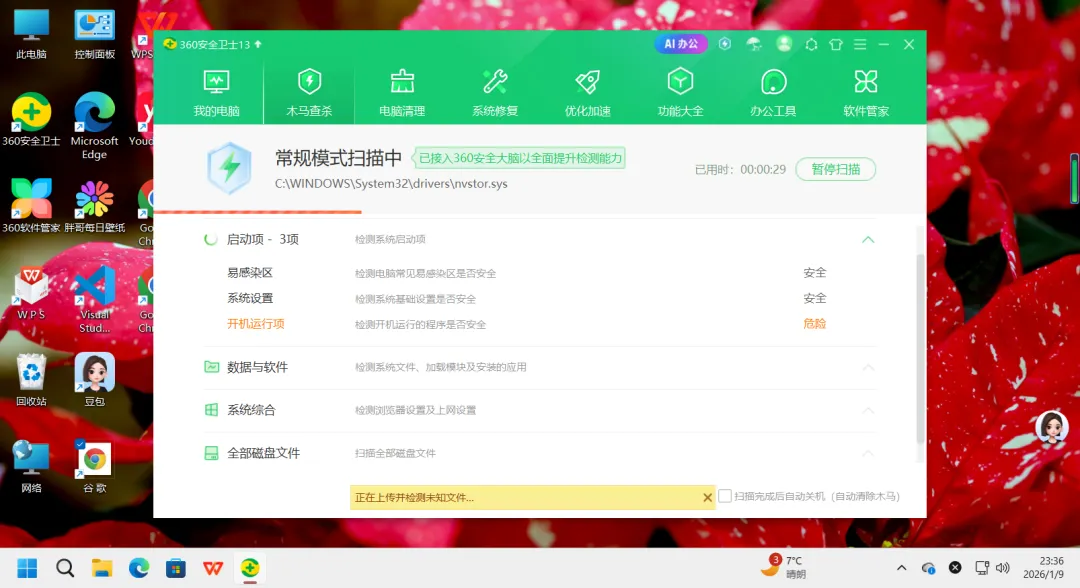Screen dimensions: 1080x588
Task: Click the 危险 status label
Action: 815,324
